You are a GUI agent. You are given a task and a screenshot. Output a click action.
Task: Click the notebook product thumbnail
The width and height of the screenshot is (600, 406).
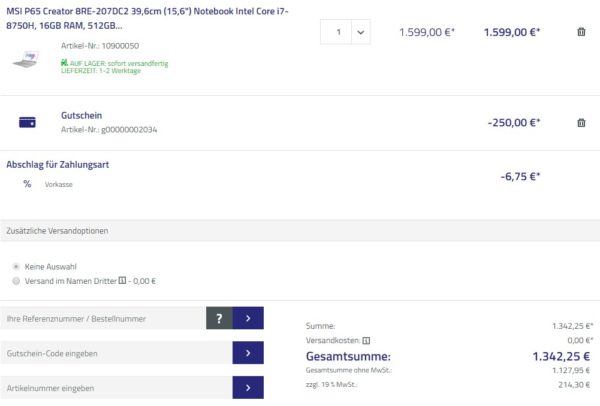(x=27, y=59)
